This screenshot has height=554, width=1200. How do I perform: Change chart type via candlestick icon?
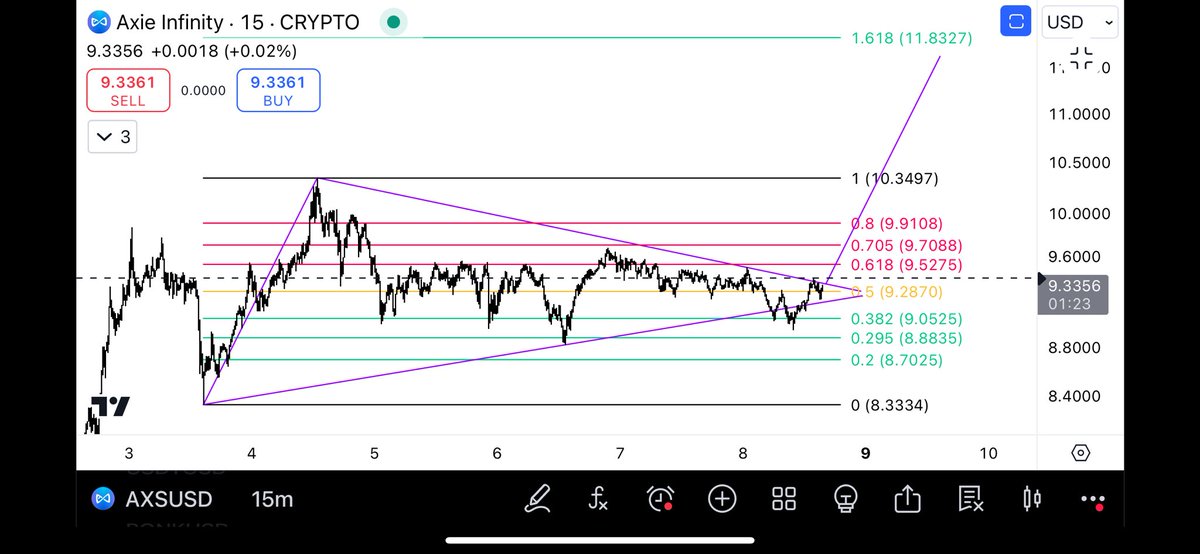[1032, 498]
